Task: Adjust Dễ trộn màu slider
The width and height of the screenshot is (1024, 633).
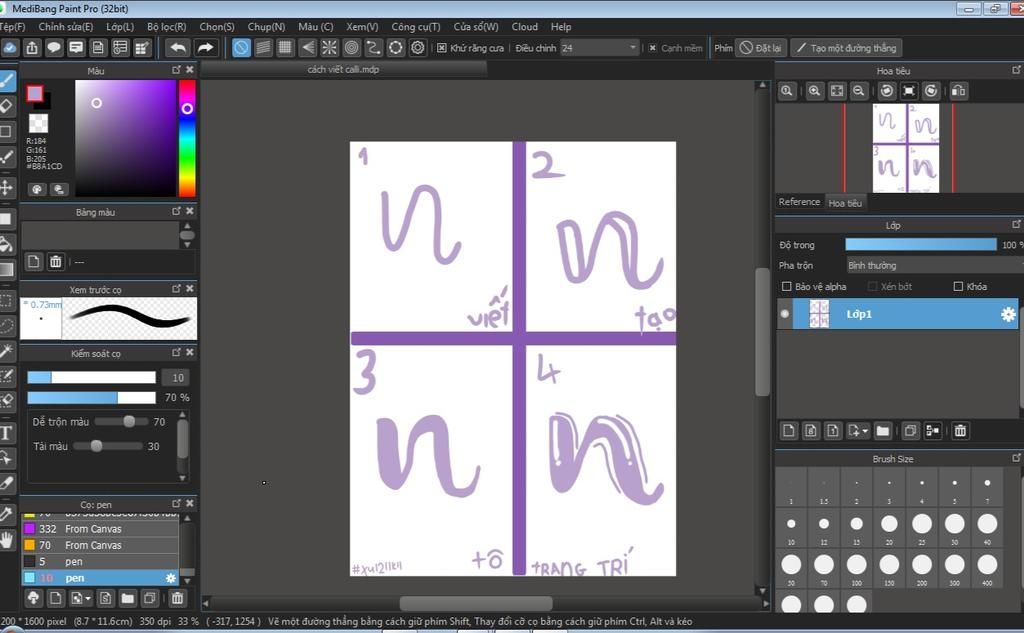Action: [x=121, y=421]
